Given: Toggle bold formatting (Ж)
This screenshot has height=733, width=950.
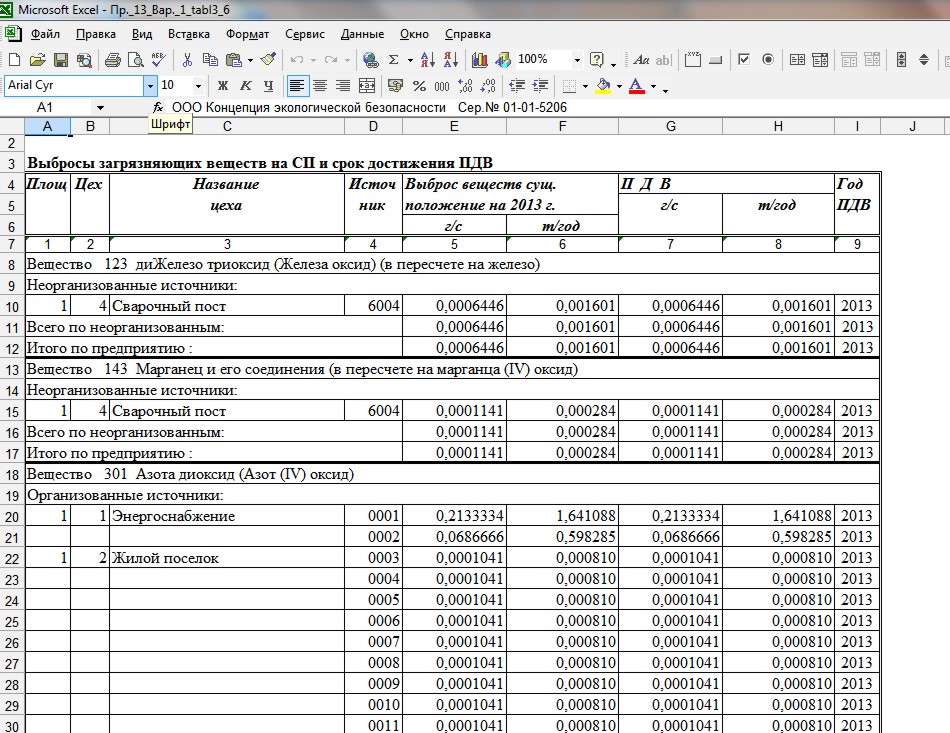Looking at the screenshot, I should [x=223, y=86].
